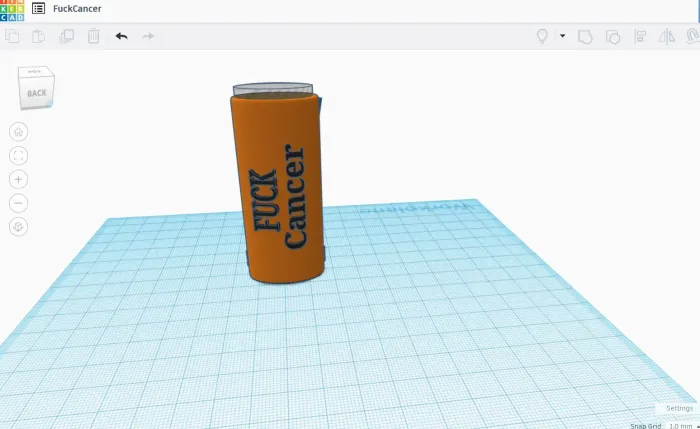Open the designs list icon
Image resolution: width=700 pixels, height=429 pixels.
[38, 8]
